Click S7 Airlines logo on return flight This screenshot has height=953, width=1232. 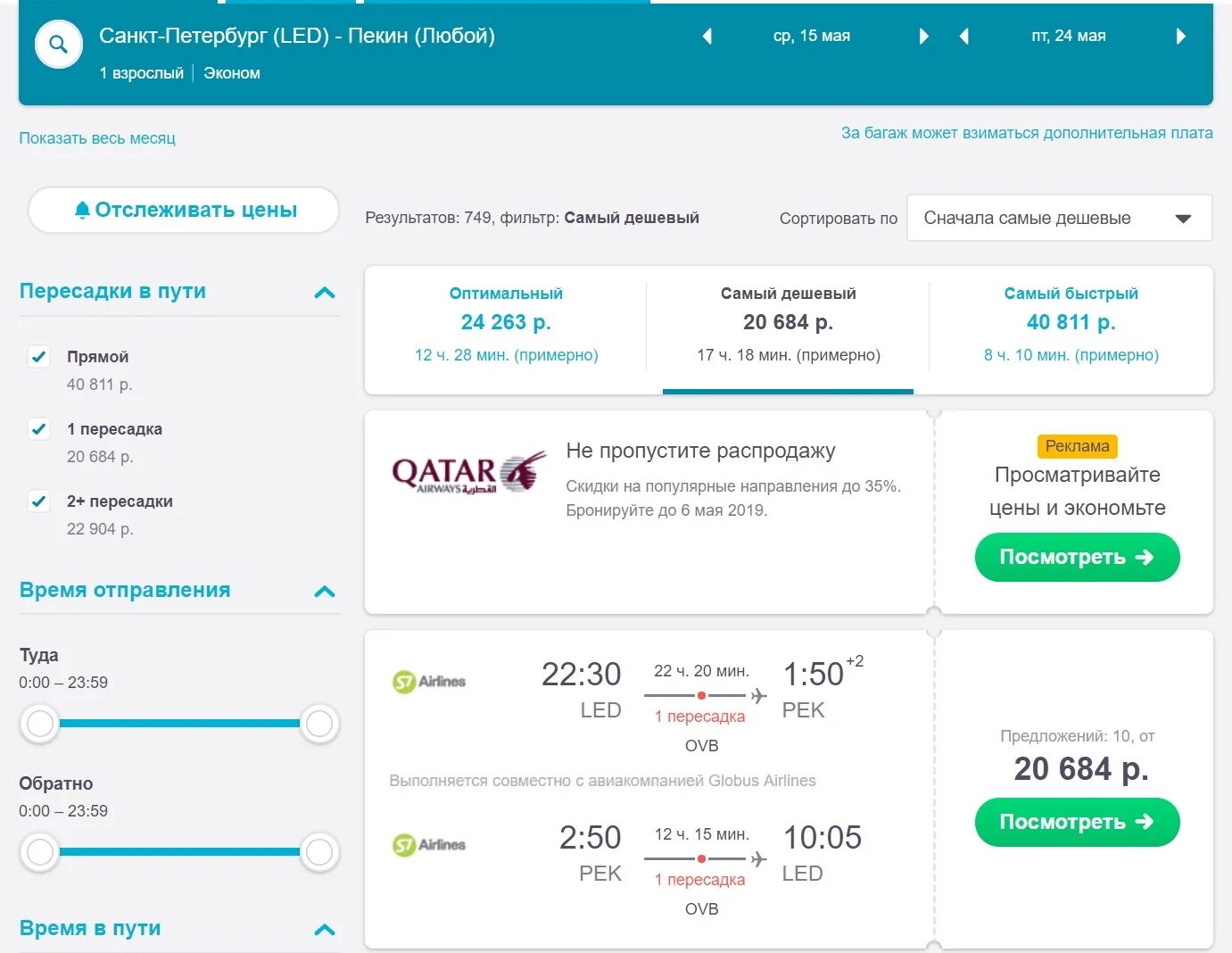[429, 844]
